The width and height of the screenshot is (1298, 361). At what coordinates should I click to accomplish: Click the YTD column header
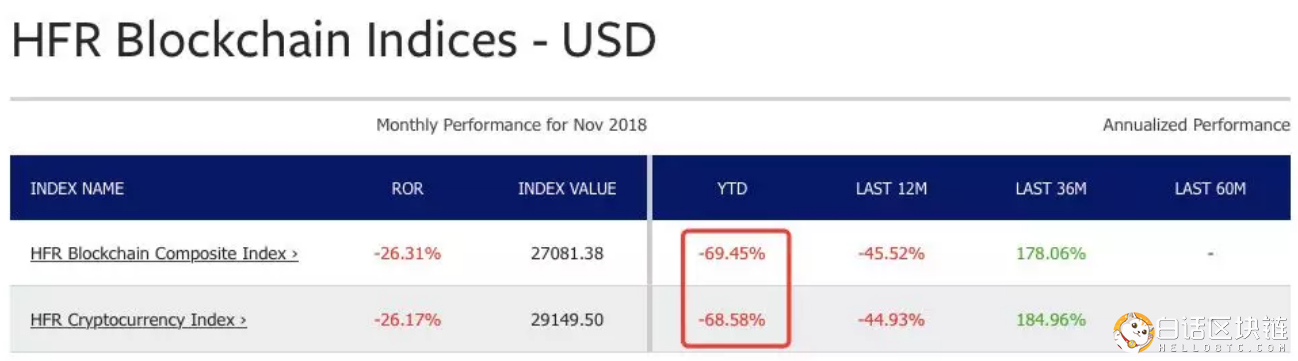(x=732, y=188)
